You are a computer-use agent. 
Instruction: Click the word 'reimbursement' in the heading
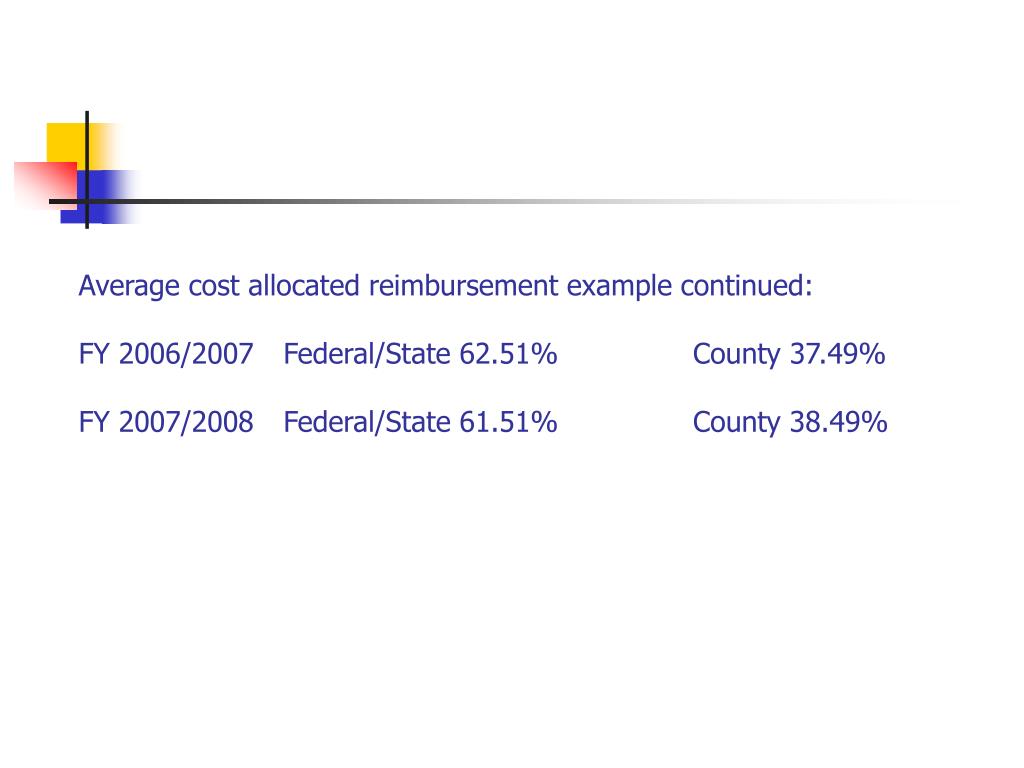point(464,286)
